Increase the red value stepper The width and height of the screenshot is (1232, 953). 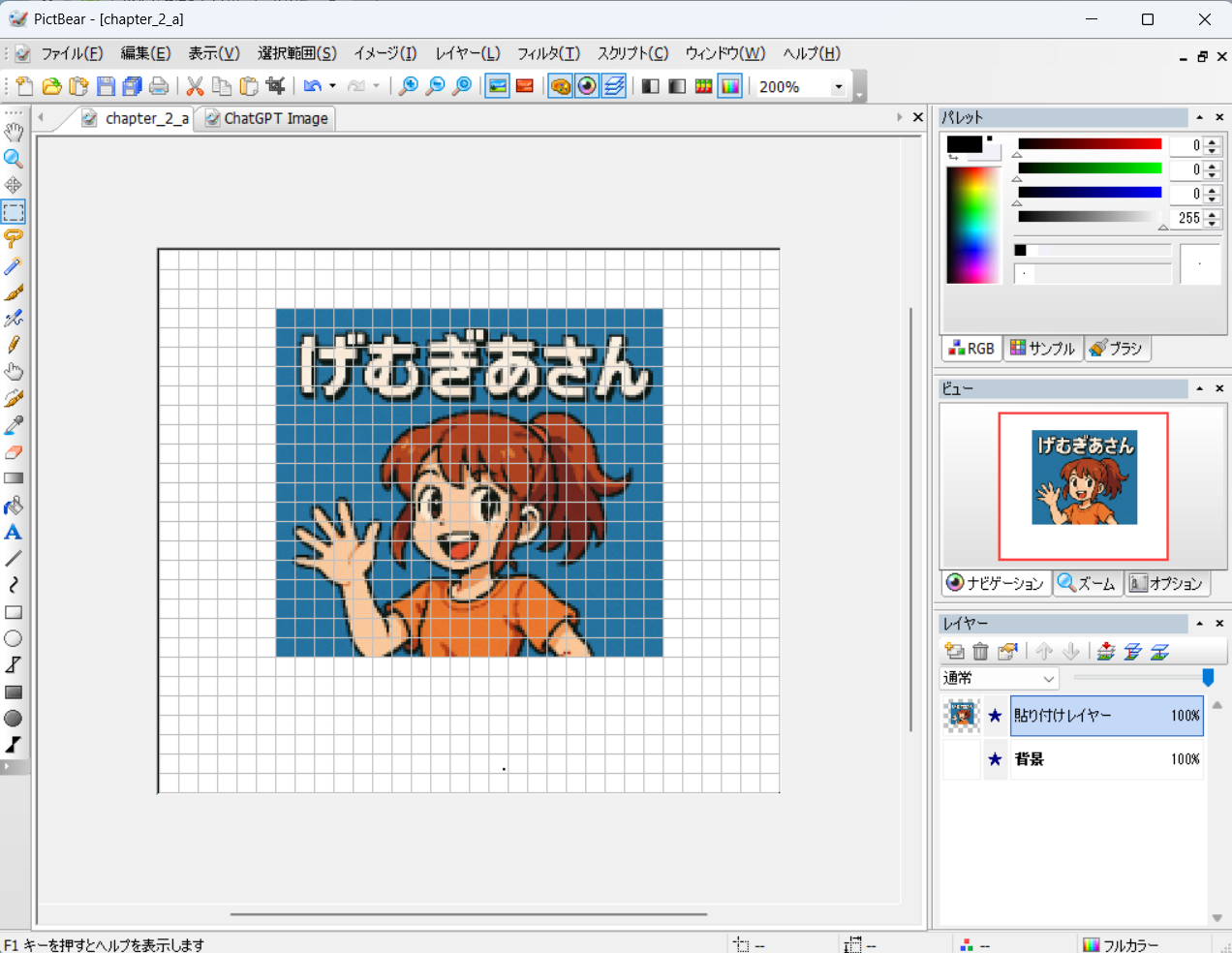click(x=1213, y=141)
